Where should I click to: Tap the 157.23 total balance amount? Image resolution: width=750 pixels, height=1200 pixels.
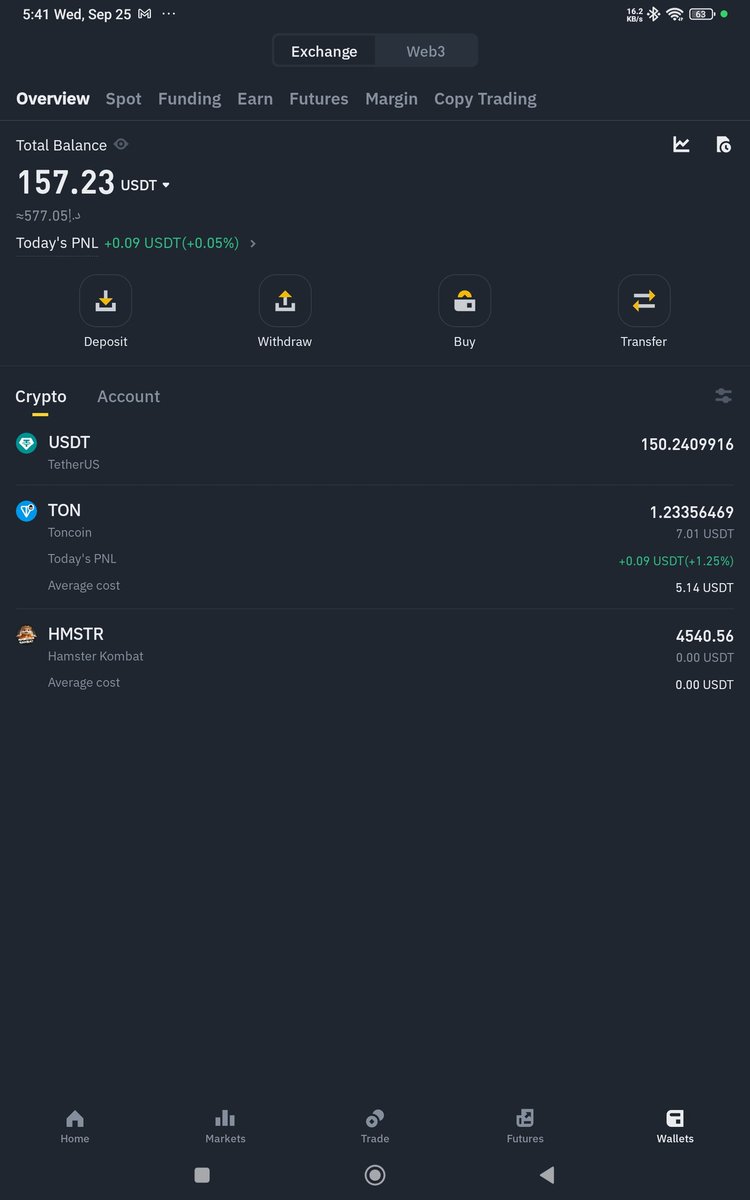coord(66,182)
